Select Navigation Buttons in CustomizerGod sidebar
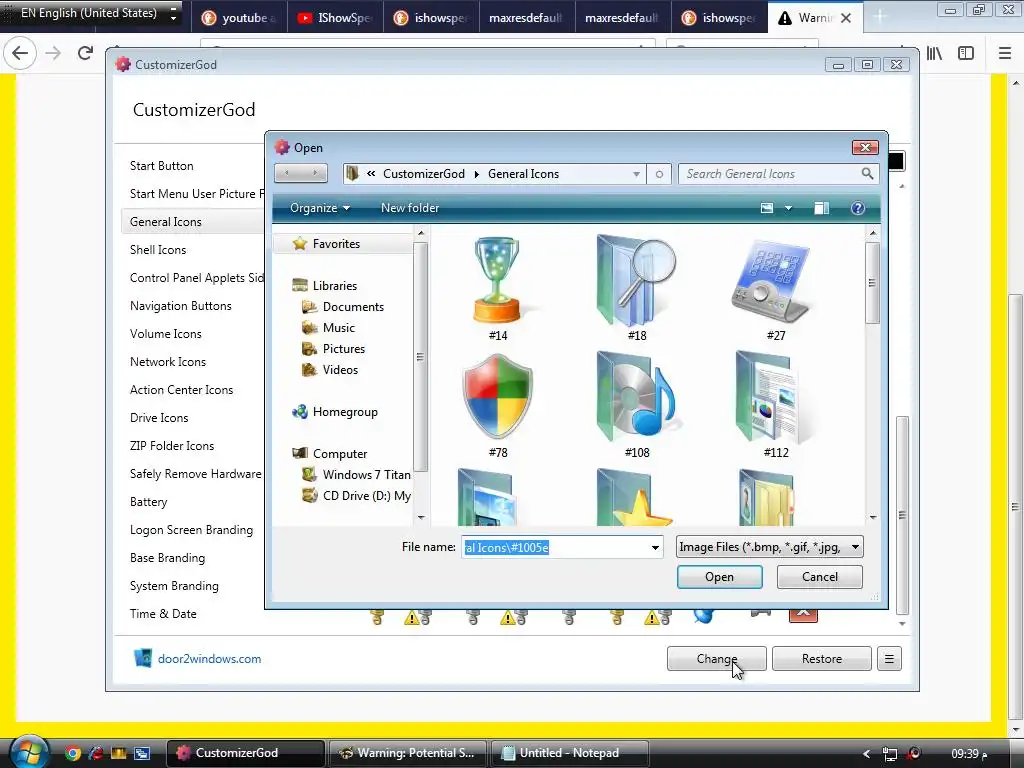The height and width of the screenshot is (768, 1024). pyautogui.click(x=180, y=306)
